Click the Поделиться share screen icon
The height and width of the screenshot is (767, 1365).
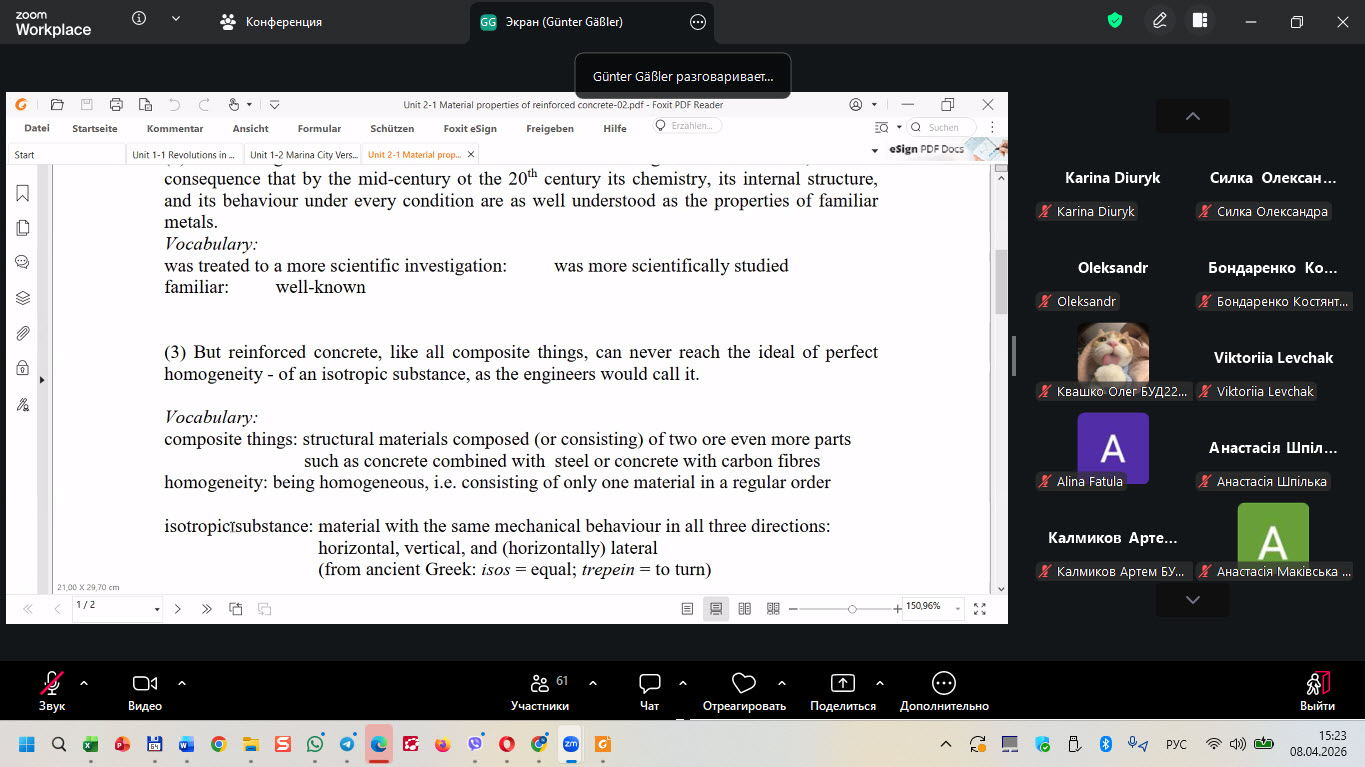coord(843,684)
